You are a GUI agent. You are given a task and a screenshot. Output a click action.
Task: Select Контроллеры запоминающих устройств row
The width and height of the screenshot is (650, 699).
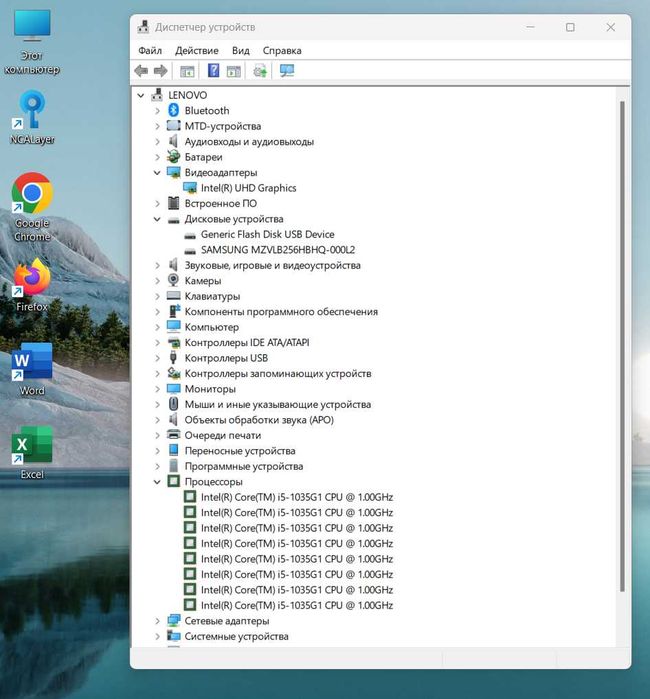(x=278, y=373)
